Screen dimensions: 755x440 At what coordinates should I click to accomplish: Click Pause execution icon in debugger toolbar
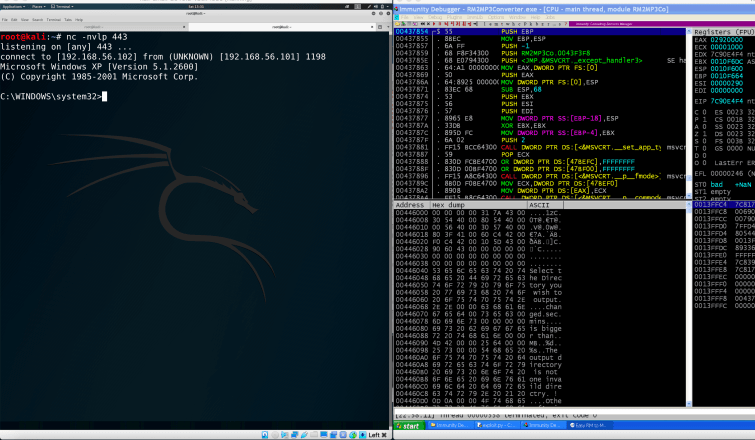441,24
